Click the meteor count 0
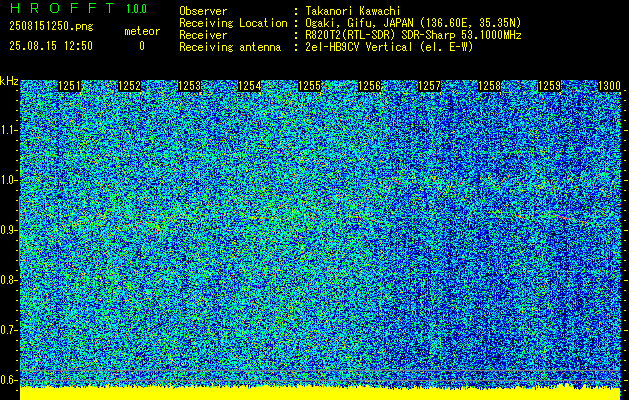Screen dimensions: 629x400 [142, 46]
